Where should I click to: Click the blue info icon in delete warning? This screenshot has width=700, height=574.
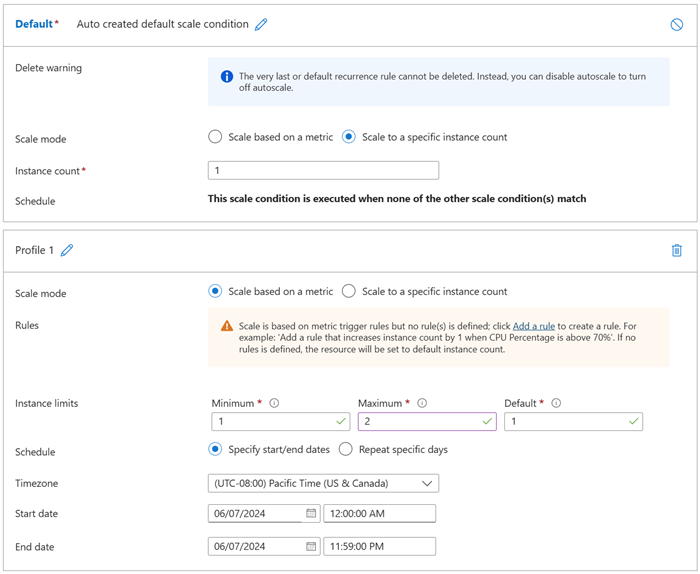pyautogui.click(x=227, y=76)
